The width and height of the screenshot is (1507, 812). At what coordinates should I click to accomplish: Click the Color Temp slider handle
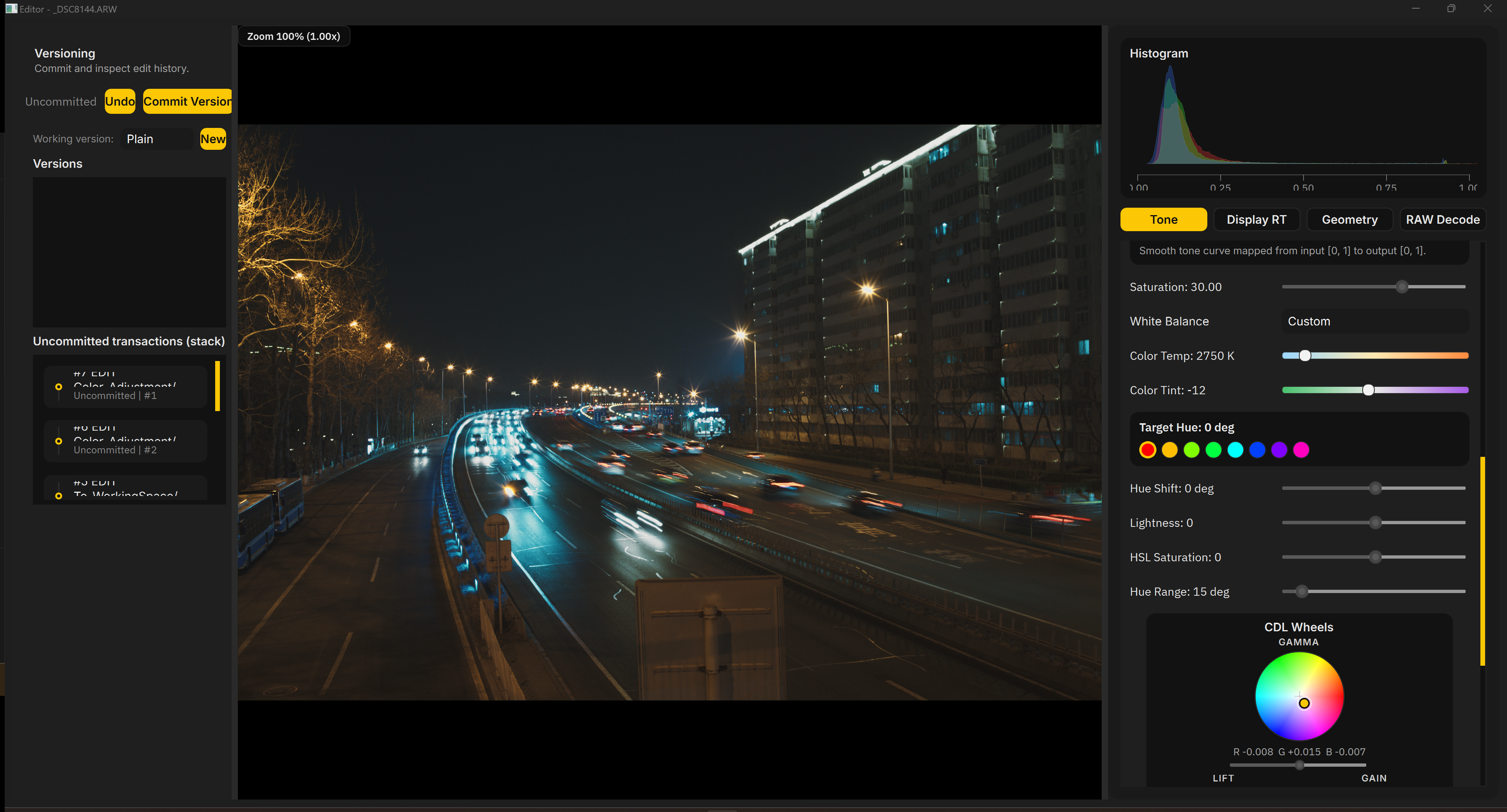[1305, 356]
